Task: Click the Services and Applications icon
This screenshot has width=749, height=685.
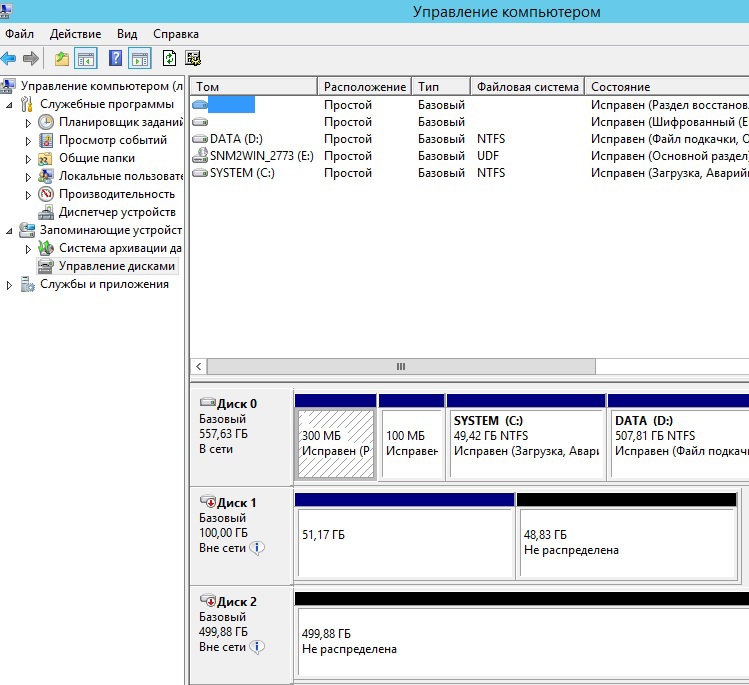Action: [x=27, y=284]
